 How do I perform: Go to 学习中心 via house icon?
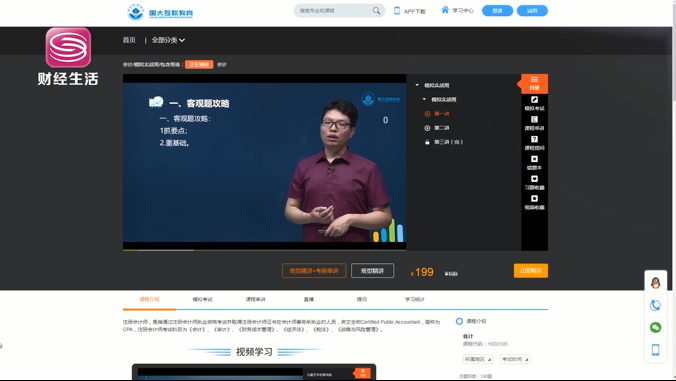445,10
